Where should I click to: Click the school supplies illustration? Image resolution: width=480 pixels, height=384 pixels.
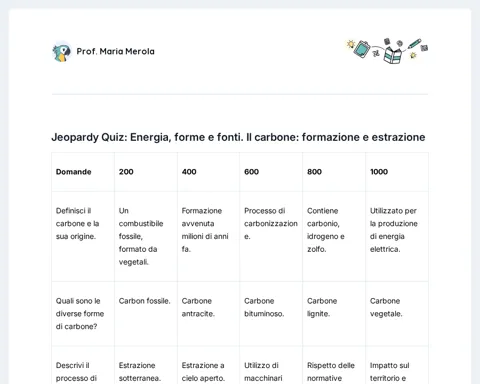click(x=387, y=51)
